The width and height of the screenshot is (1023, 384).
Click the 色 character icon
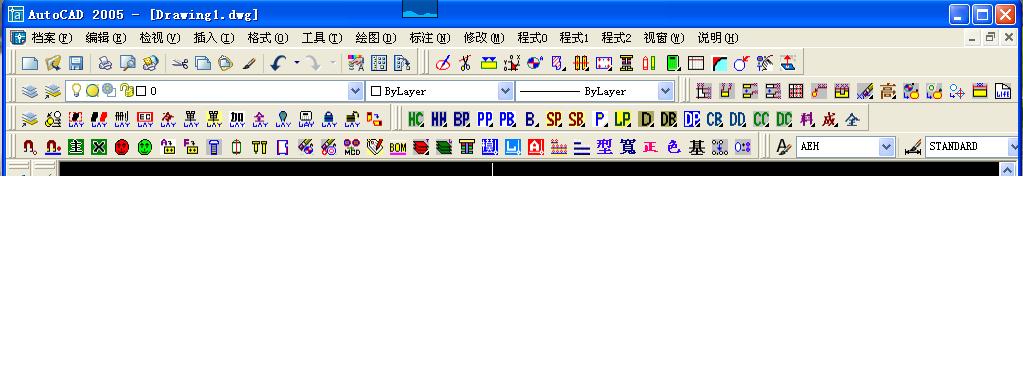[x=673, y=147]
